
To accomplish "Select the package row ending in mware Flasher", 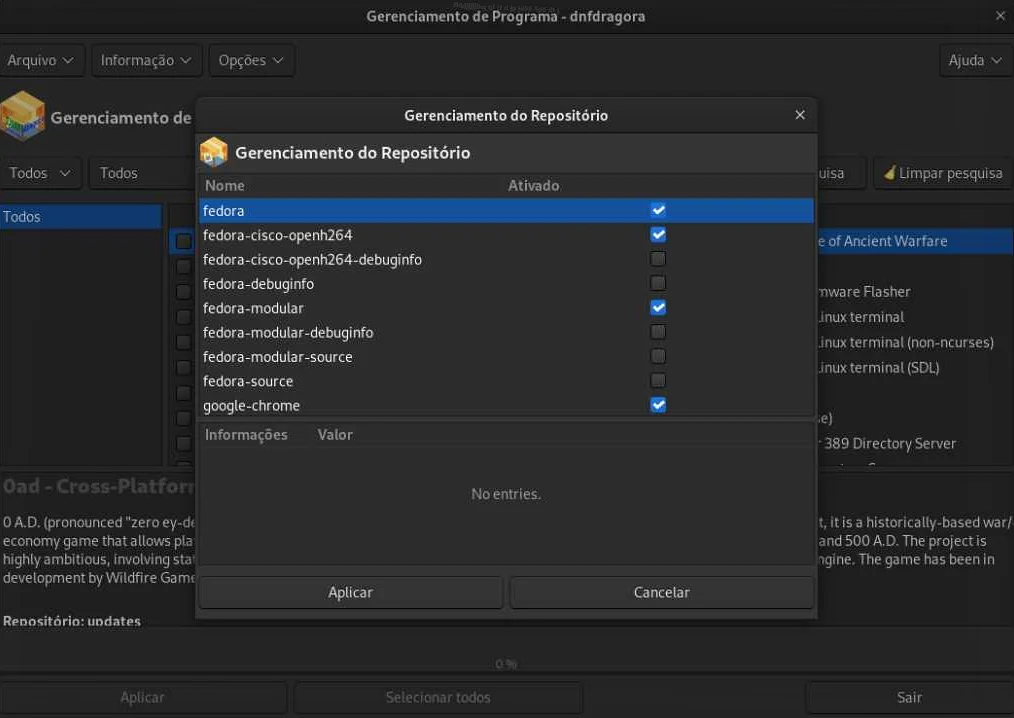I will point(865,292).
